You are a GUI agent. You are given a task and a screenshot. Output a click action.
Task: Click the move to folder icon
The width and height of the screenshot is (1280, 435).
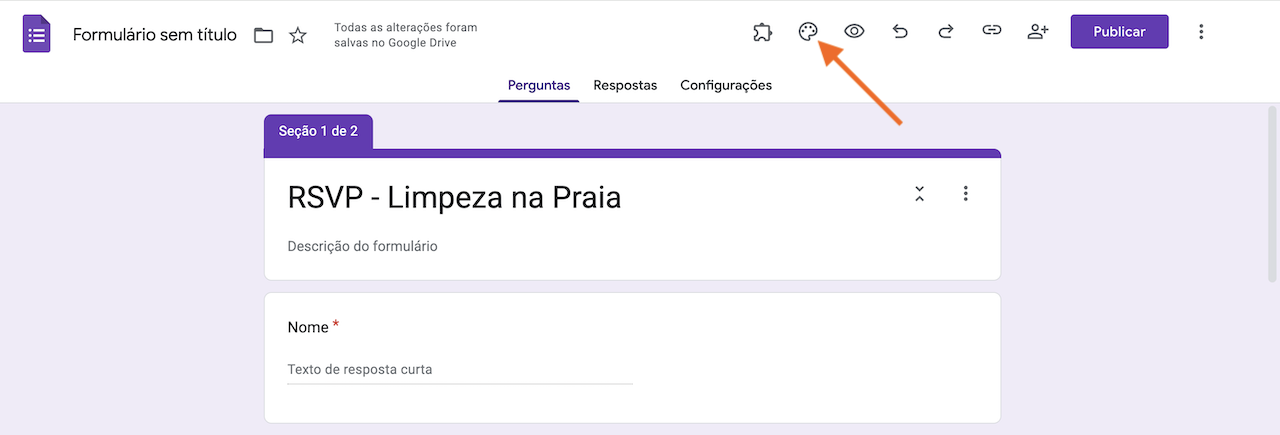(263, 35)
